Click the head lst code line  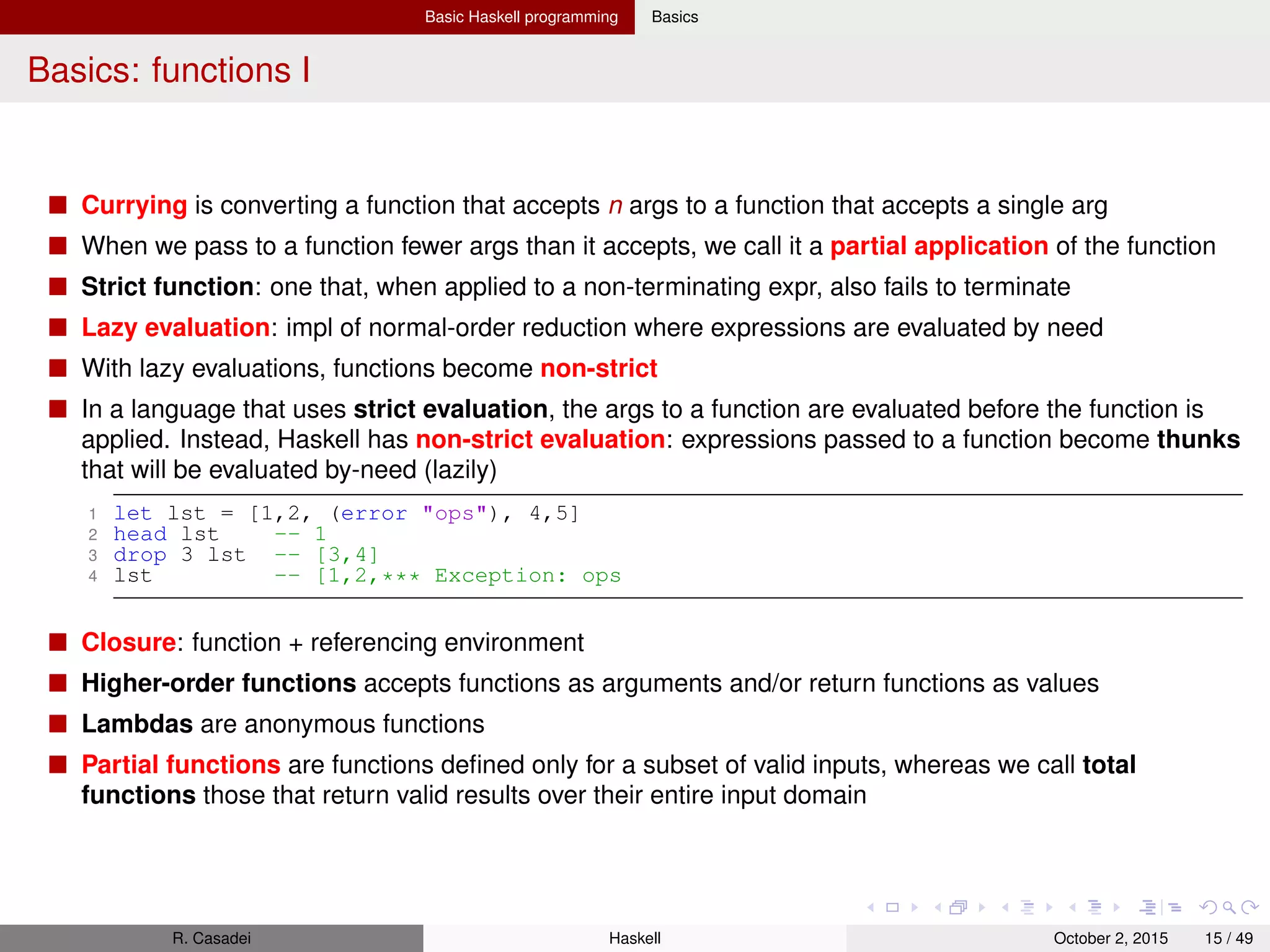pyautogui.click(x=220, y=534)
